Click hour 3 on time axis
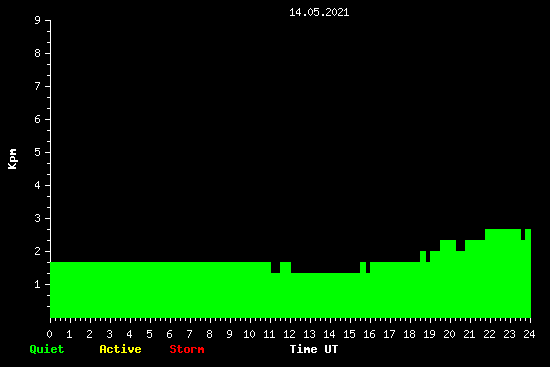Screen dimensions: 550x367 click(x=109, y=334)
